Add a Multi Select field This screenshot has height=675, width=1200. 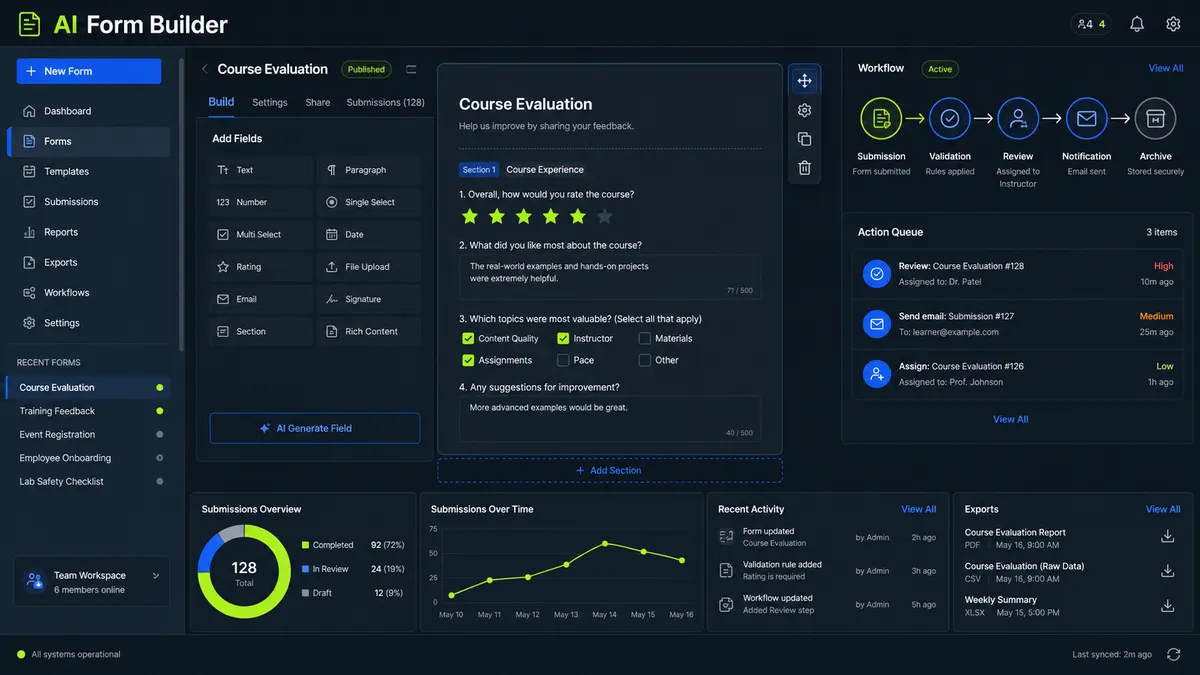260,234
